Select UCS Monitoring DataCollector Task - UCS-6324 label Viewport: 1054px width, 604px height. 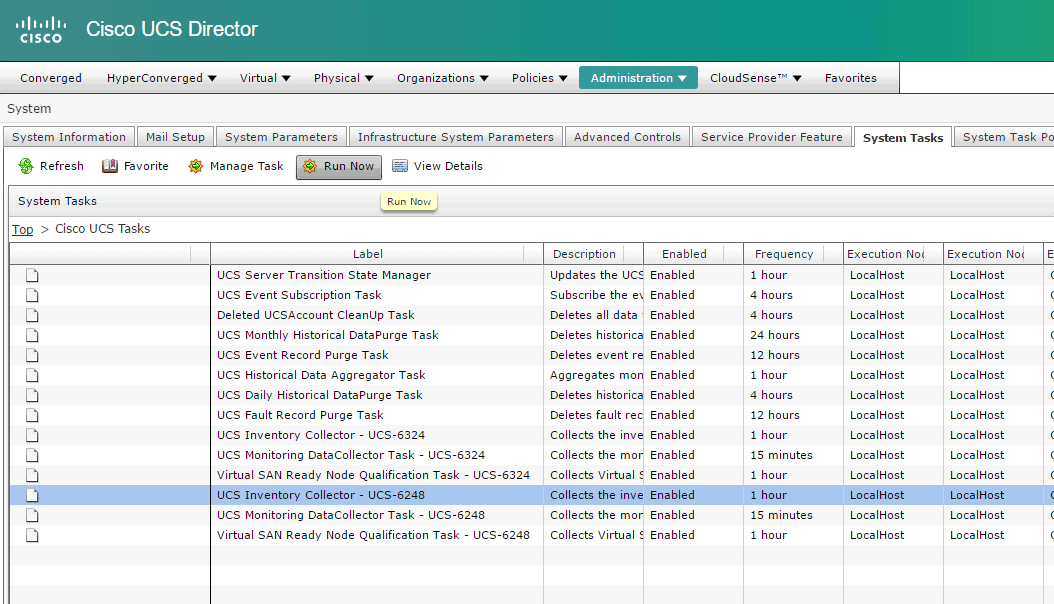(x=351, y=455)
